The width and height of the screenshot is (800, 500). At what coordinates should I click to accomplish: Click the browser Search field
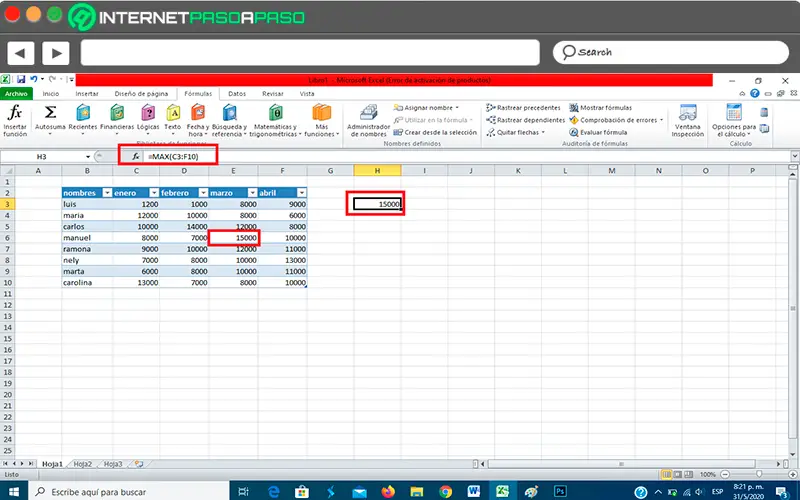click(x=671, y=52)
